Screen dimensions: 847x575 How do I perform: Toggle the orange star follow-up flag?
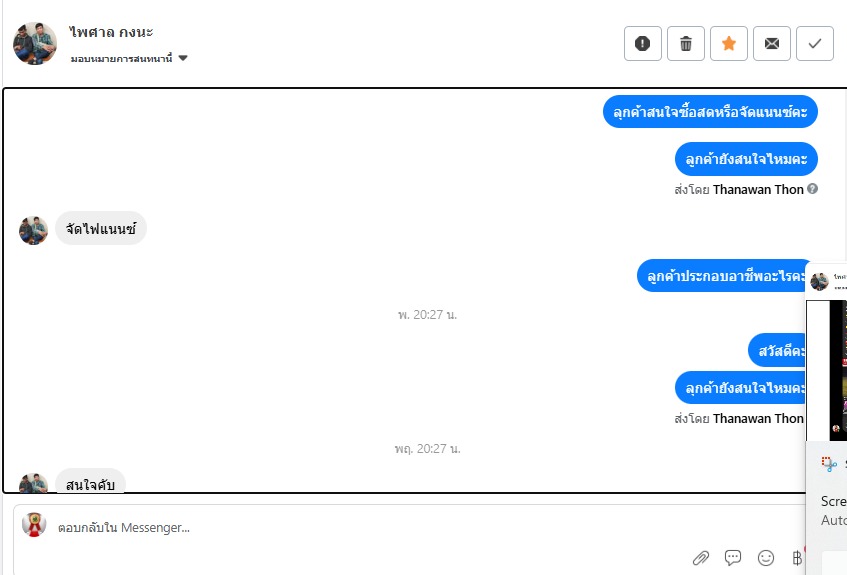pyautogui.click(x=729, y=43)
